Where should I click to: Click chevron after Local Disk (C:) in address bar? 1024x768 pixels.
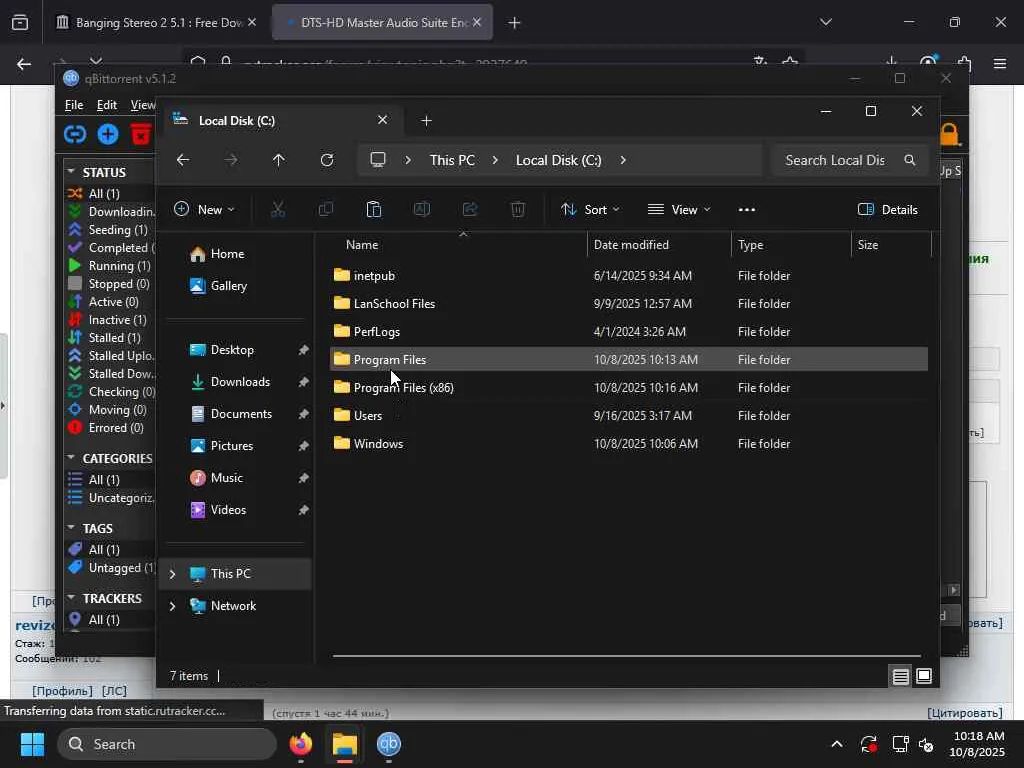click(623, 160)
